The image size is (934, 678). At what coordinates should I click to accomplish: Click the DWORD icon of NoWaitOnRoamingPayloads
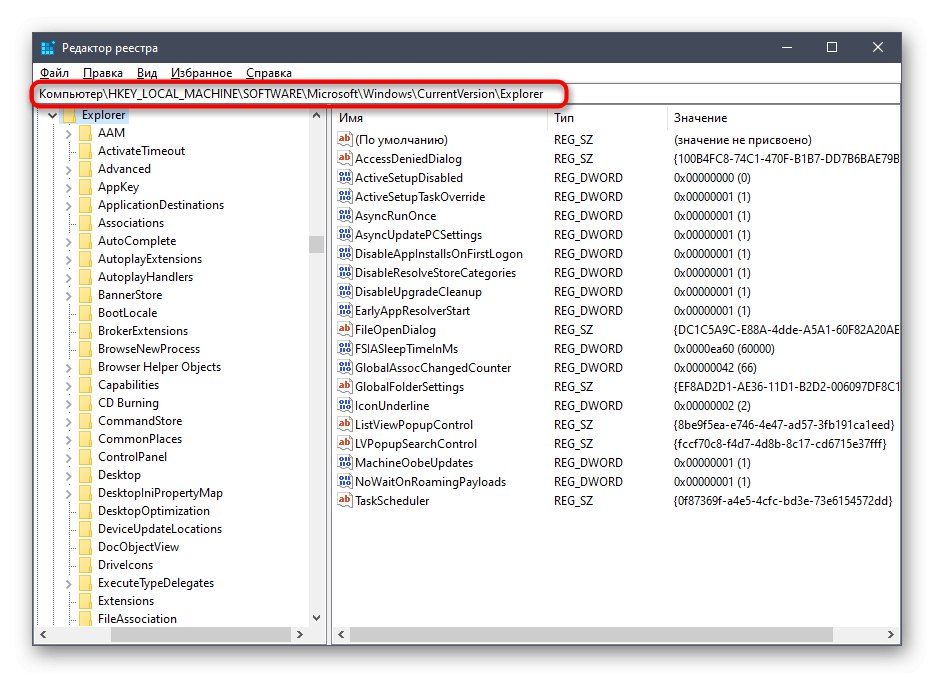pyautogui.click(x=344, y=482)
